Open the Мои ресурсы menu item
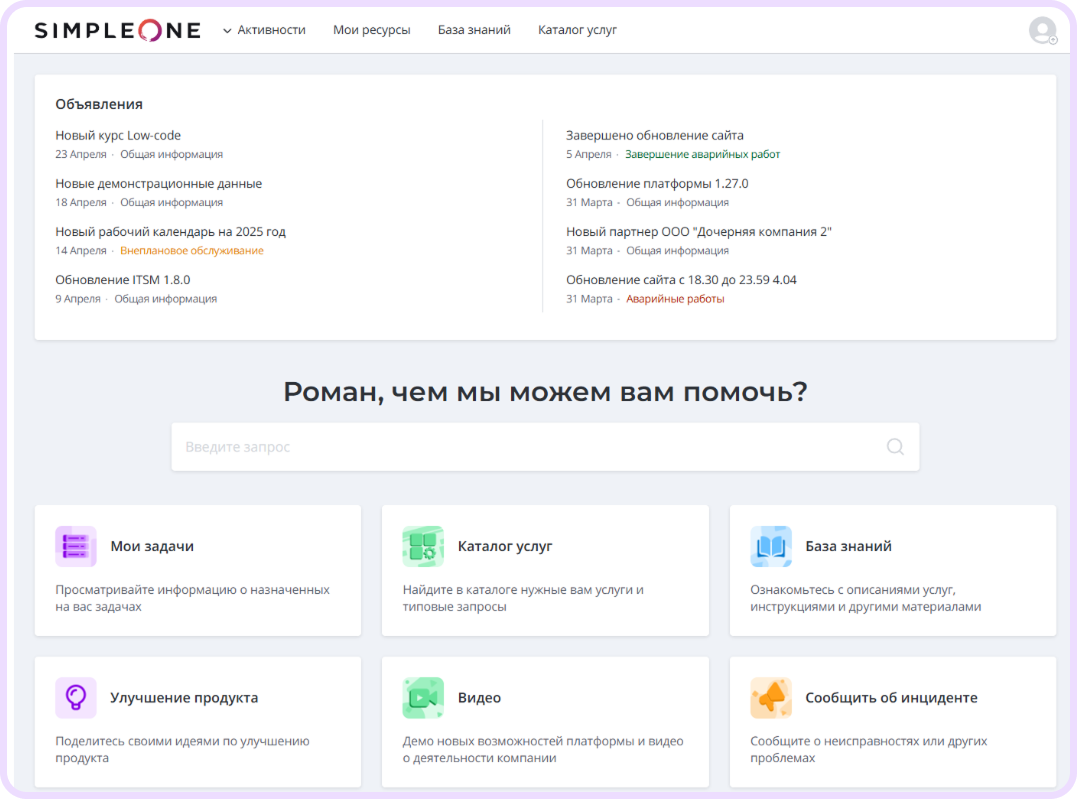The width and height of the screenshot is (1077, 799). tap(371, 30)
